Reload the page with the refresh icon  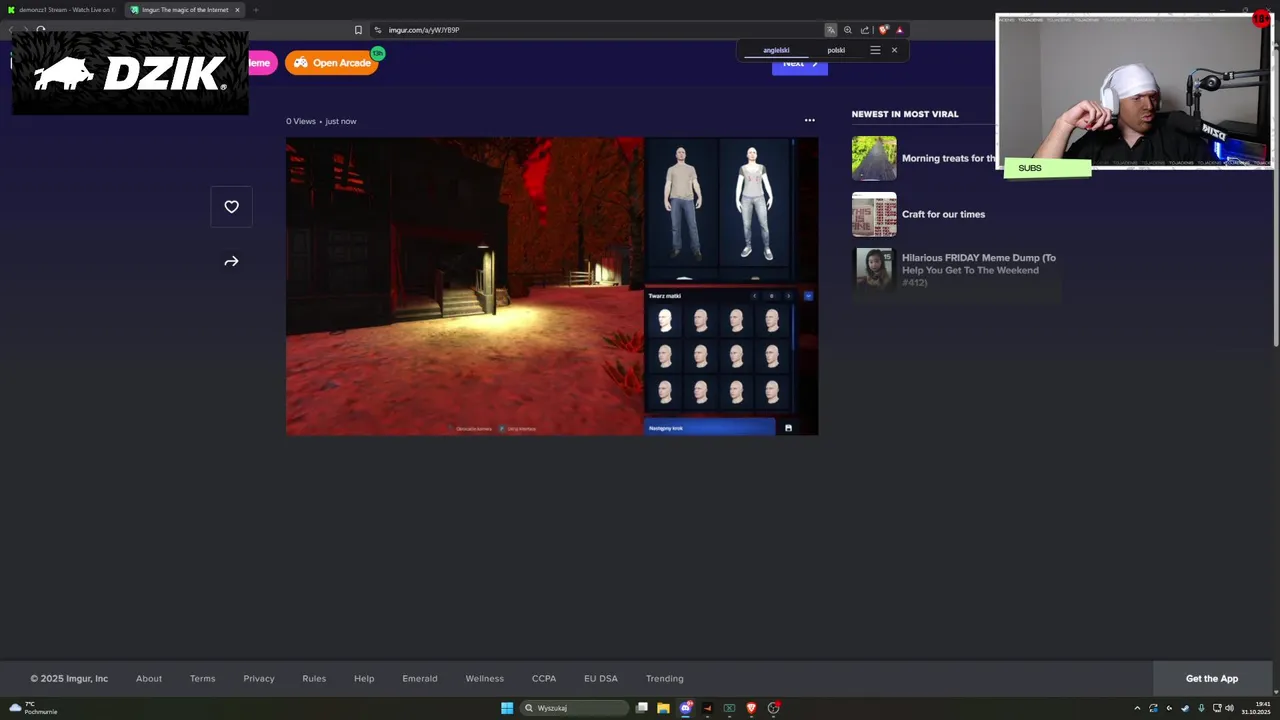[41, 30]
